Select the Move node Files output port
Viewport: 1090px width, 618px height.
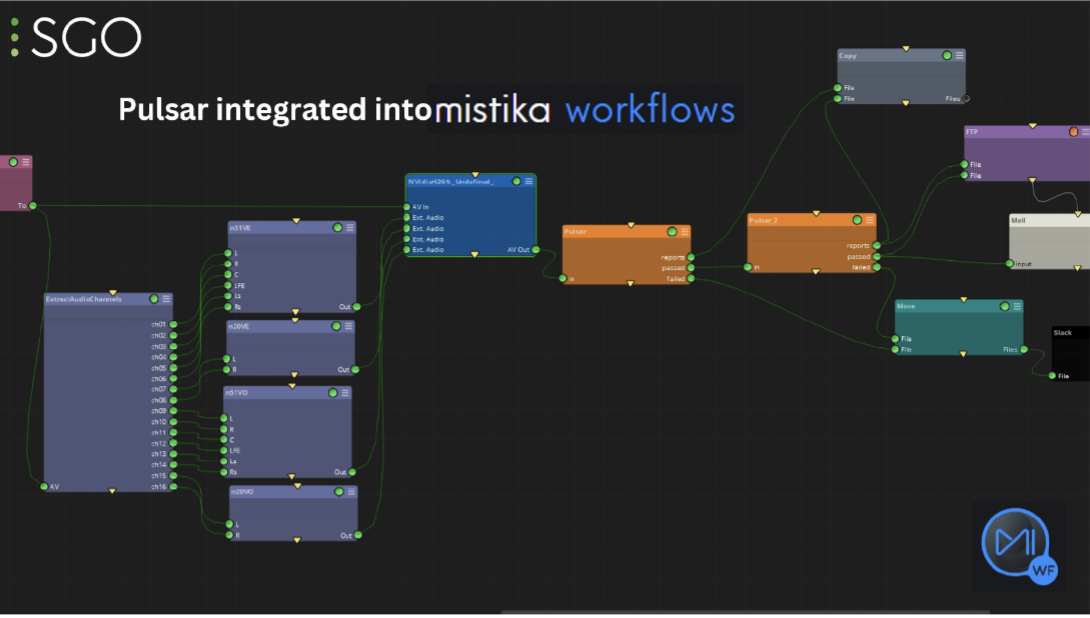click(x=1024, y=350)
